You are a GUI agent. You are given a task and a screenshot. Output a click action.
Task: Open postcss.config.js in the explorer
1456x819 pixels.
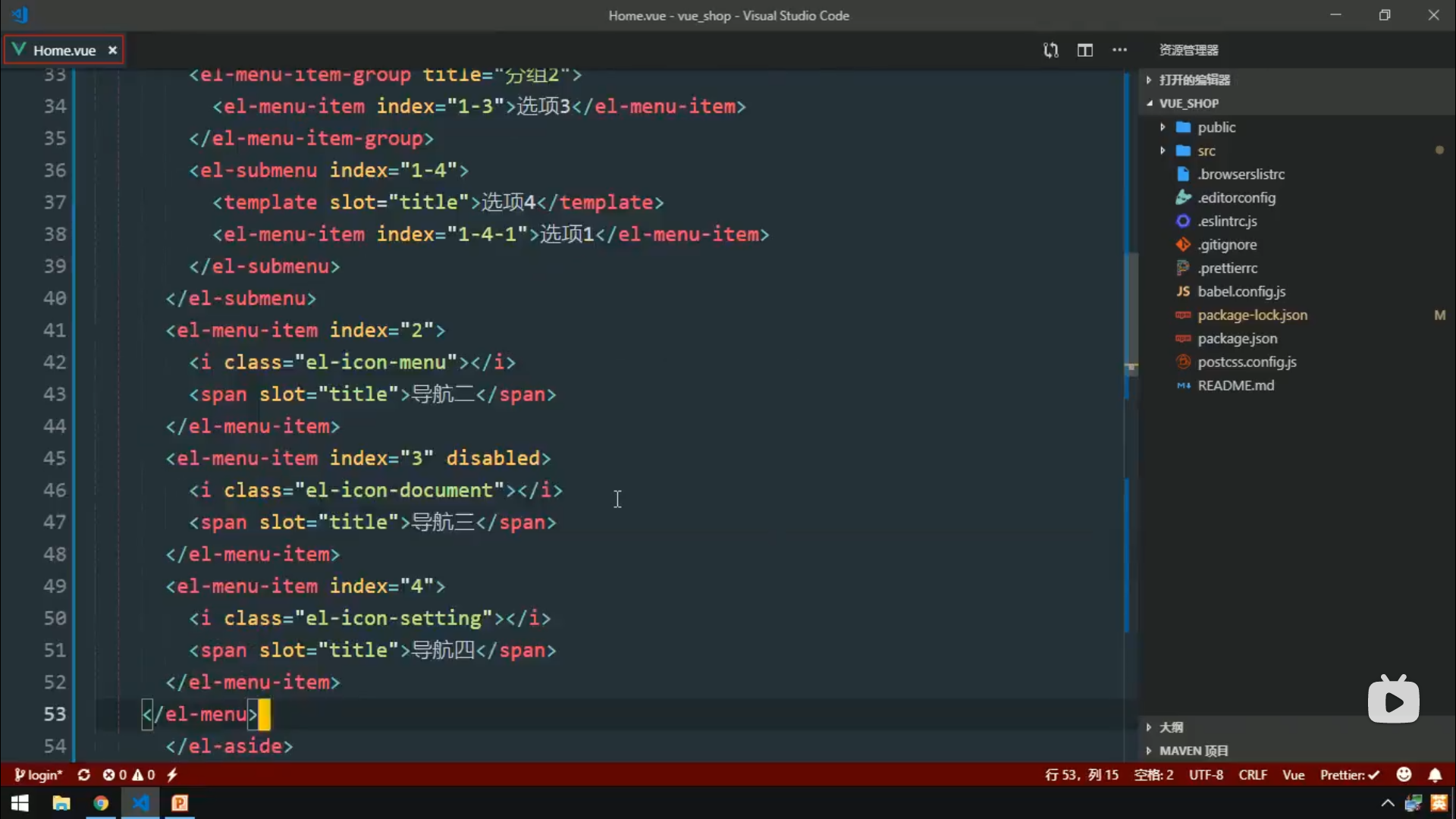pyautogui.click(x=1247, y=362)
